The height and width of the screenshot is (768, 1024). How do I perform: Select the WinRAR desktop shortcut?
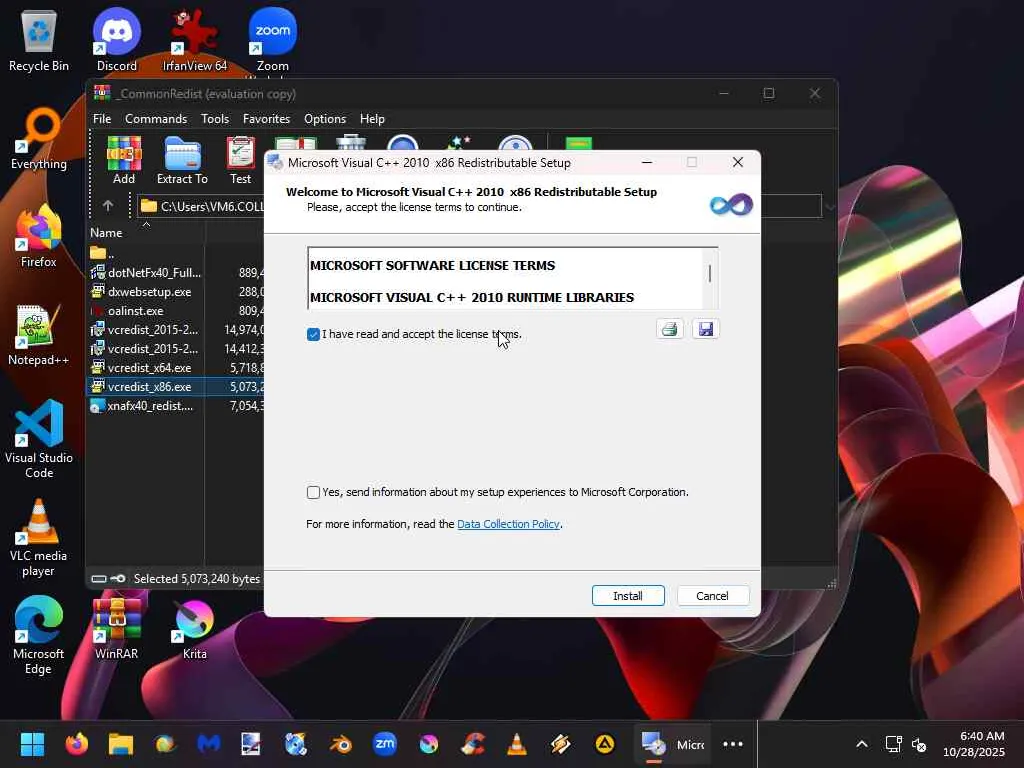(117, 628)
